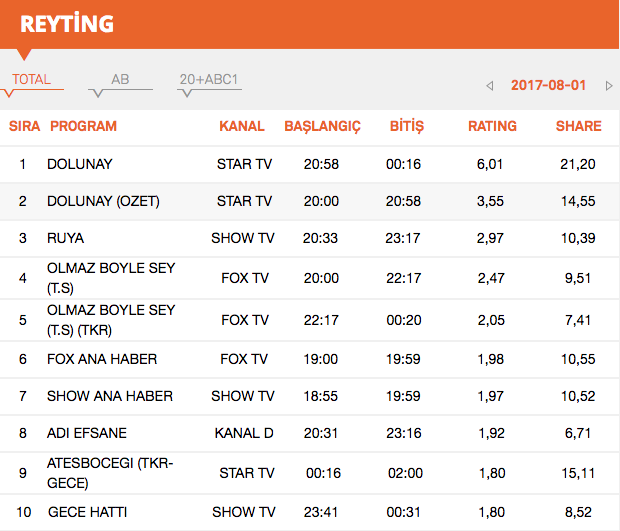Sort by RATING column header
Viewport: 620px width, 531px height.
click(x=492, y=126)
